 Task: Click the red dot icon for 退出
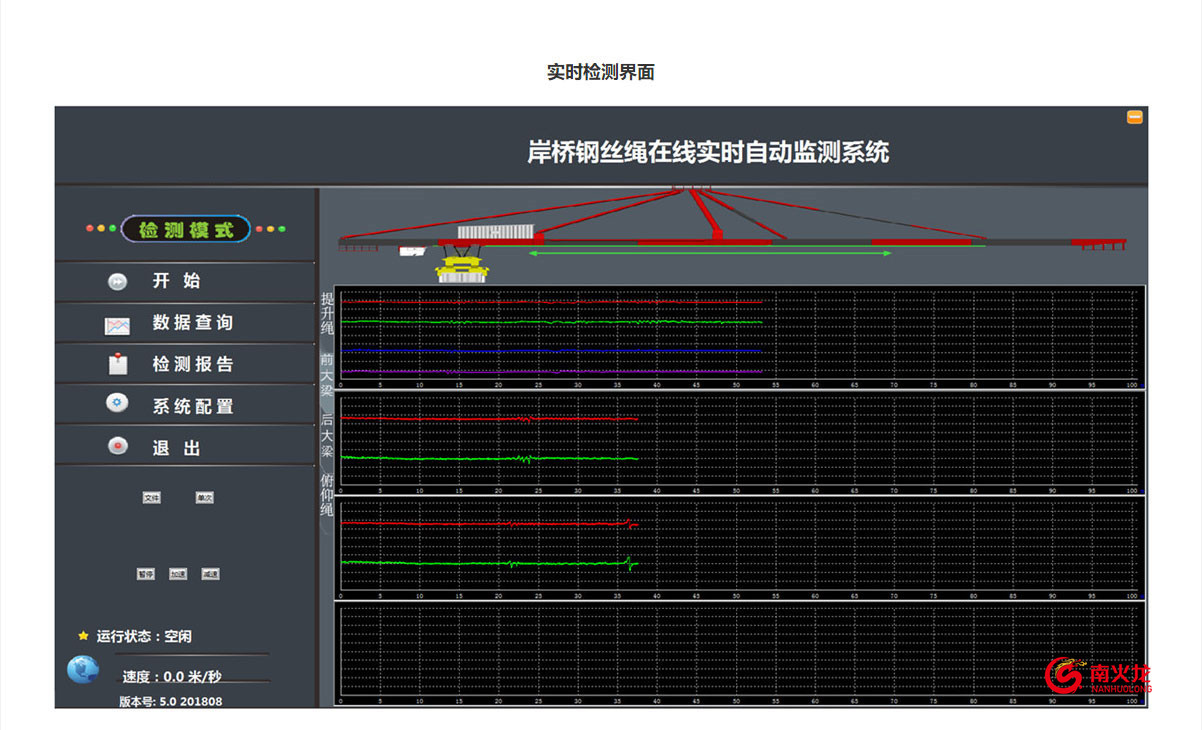coord(117,446)
